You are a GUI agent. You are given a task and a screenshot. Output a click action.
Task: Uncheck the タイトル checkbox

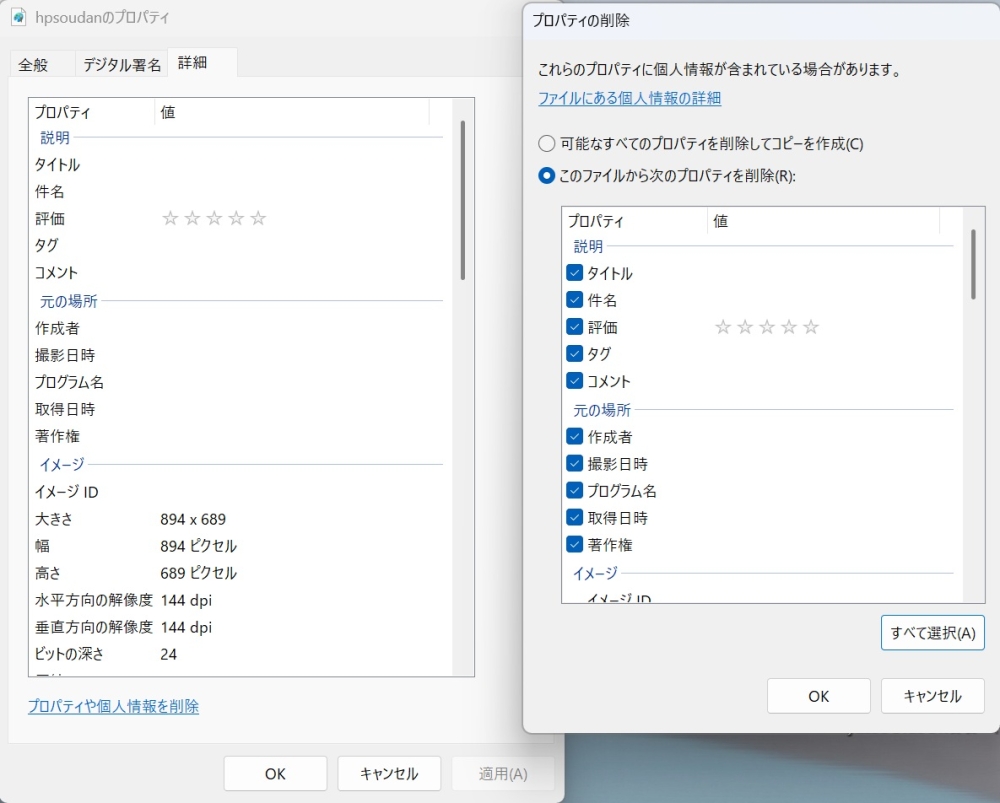(x=575, y=273)
